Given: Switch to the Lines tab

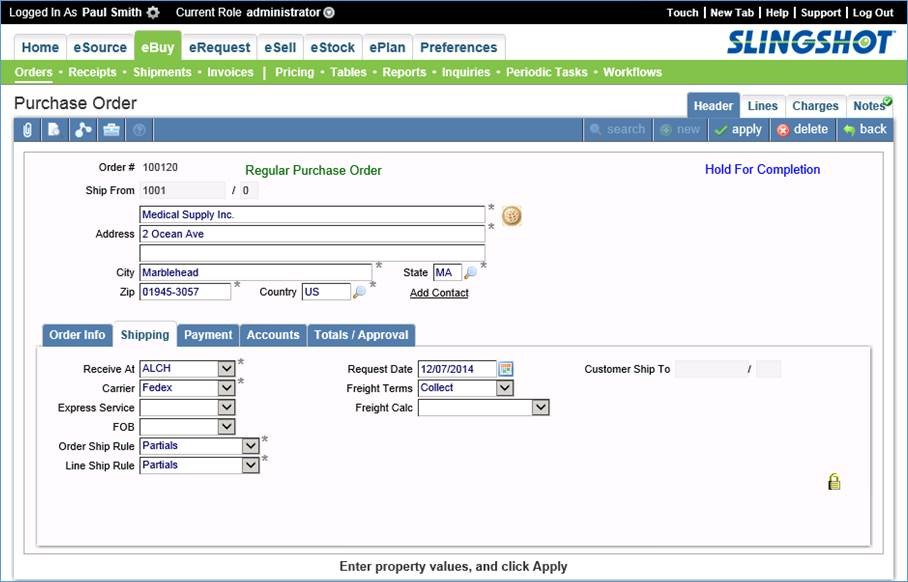Looking at the screenshot, I should 762,106.
